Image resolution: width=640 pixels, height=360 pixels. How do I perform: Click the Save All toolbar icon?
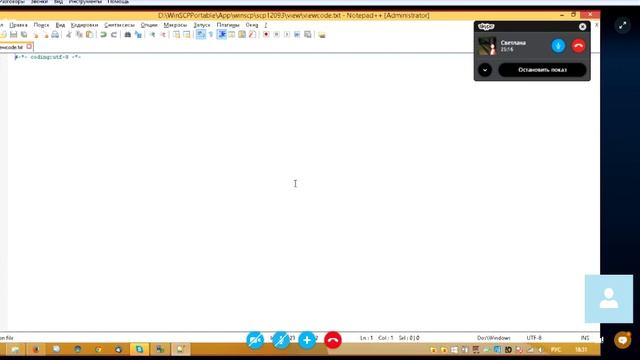pos(24,35)
